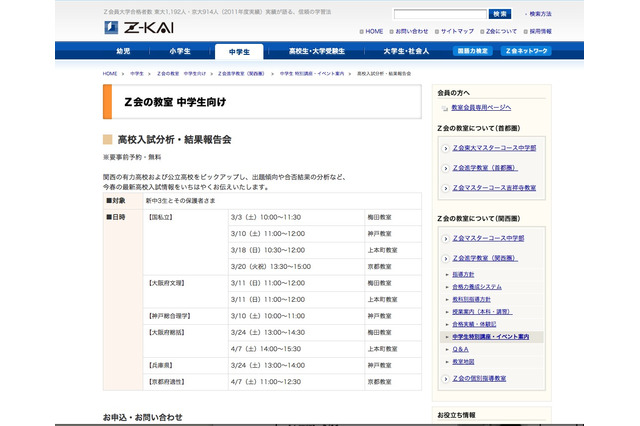Image resolution: width=640 pixels, height=426 pixels.
Task: Open Z会マスターコース吉祥寺教室 link
Action: (x=494, y=188)
